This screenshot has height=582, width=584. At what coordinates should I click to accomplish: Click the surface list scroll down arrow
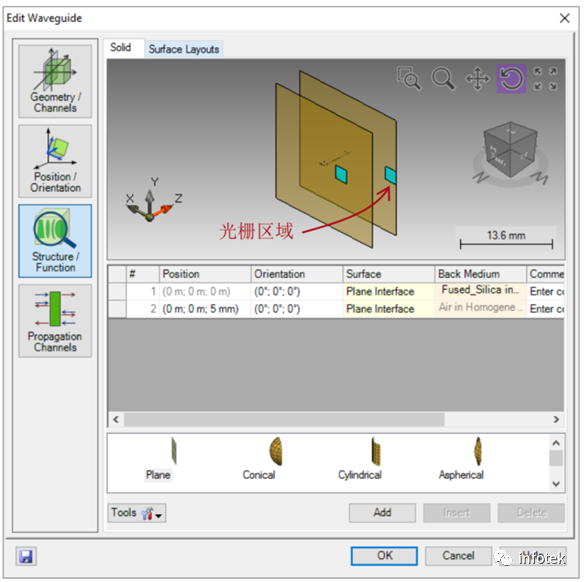coord(556,484)
